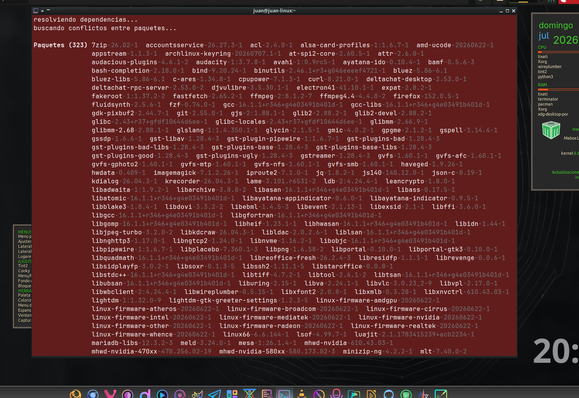Open the blue headphones ring dock icon

tap(389, 394)
